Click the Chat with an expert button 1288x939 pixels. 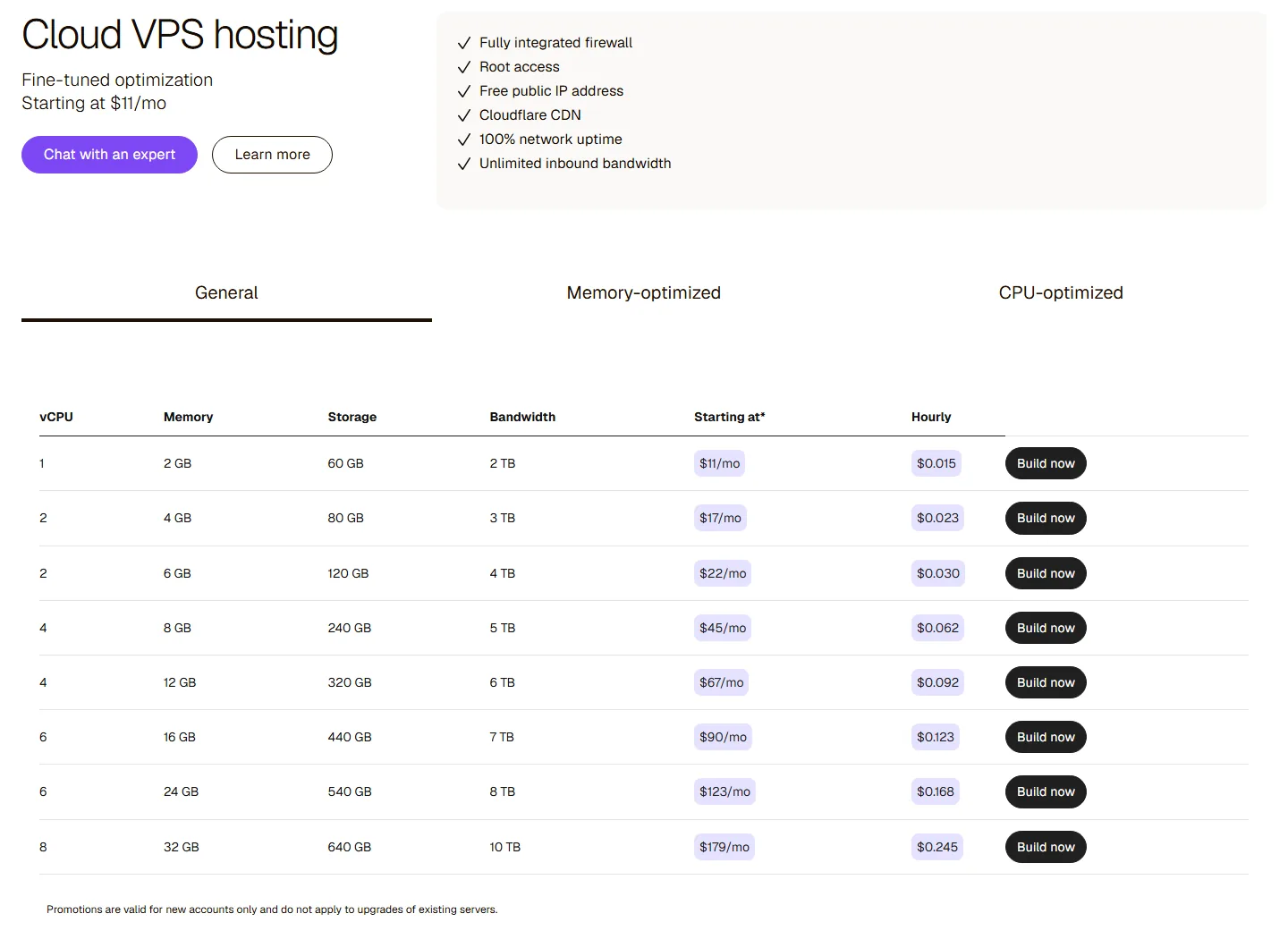109,155
